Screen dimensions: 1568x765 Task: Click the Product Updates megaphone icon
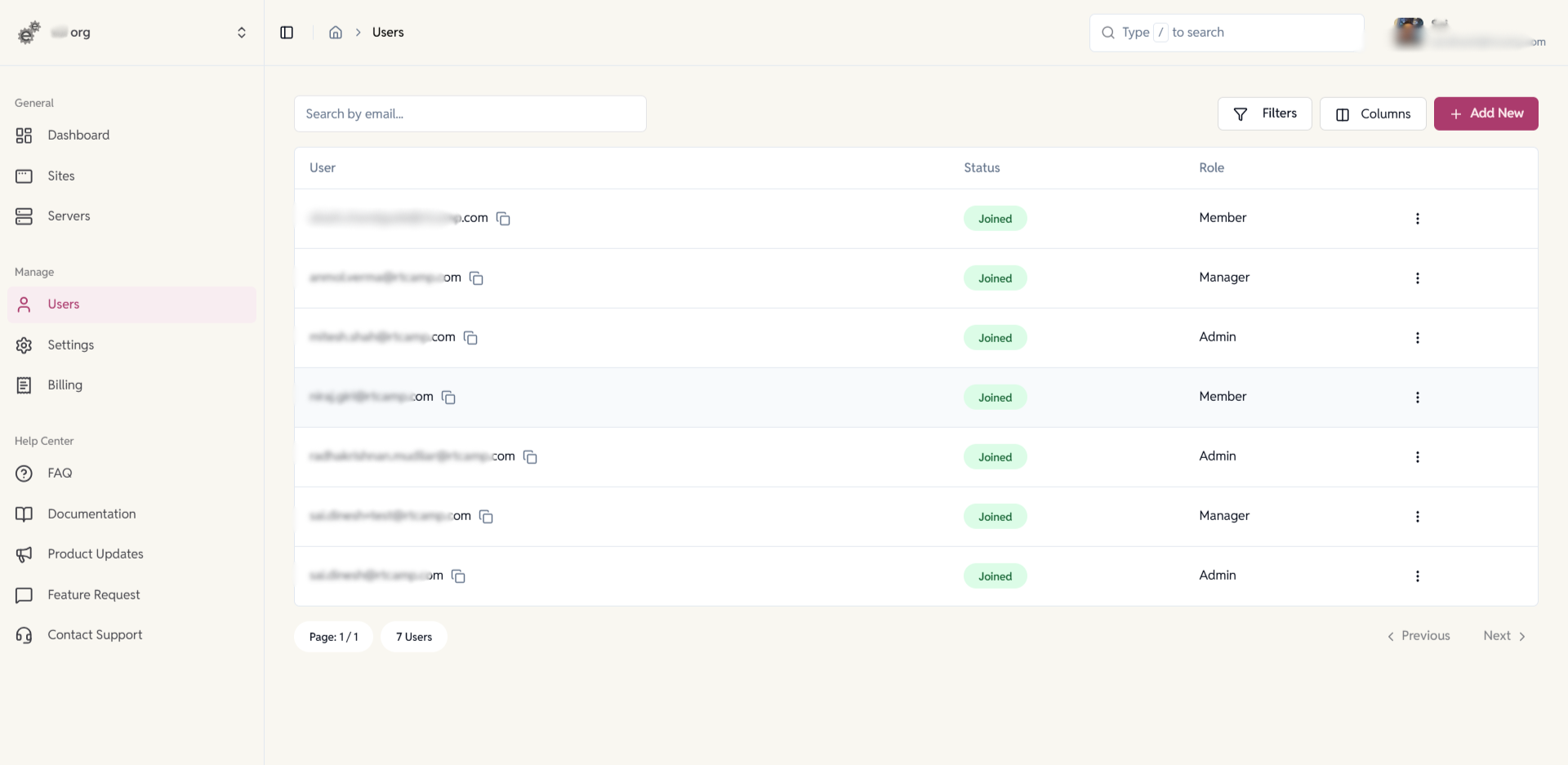click(24, 554)
